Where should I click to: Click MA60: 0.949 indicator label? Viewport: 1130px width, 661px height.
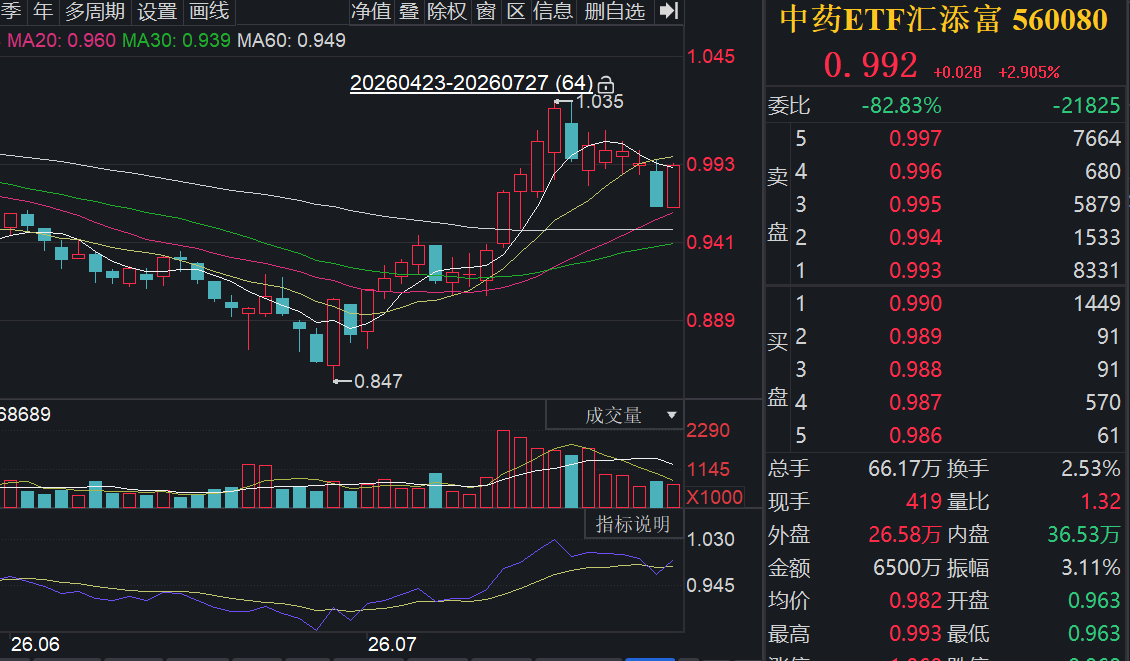point(291,40)
